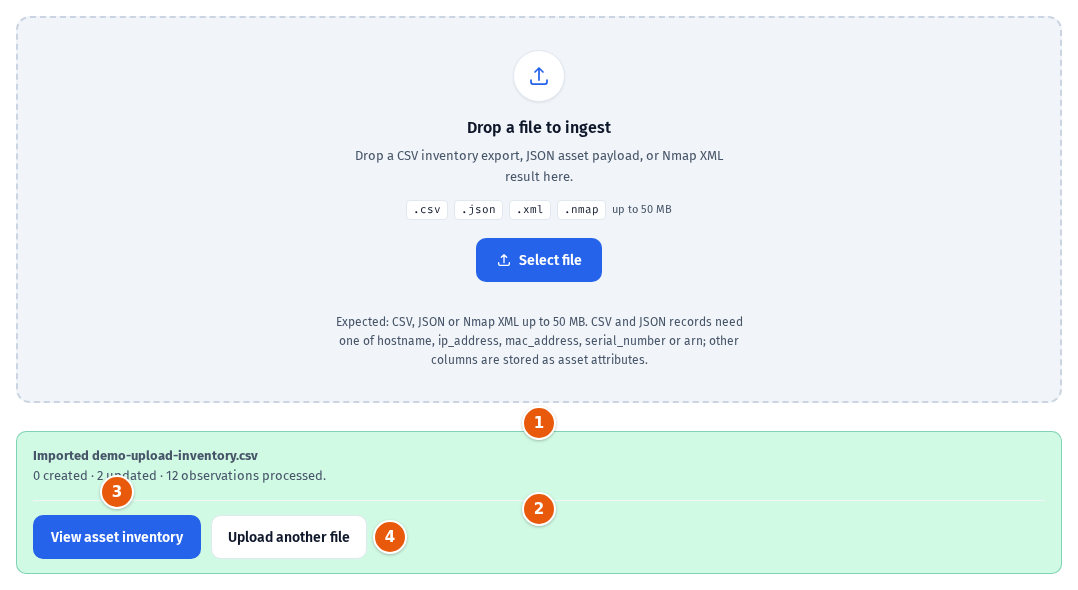Click the expected formats help paragraph
Image resolution: width=1078 pixels, height=590 pixels.
click(539, 340)
